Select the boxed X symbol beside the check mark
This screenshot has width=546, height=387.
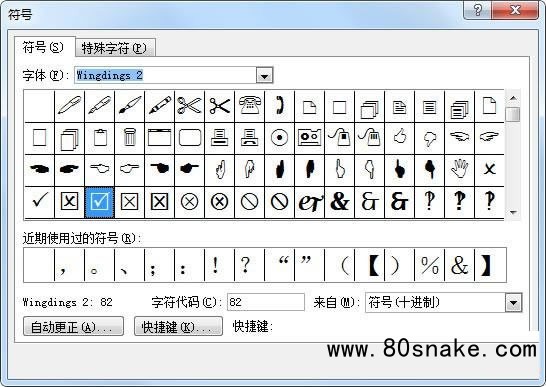[70, 202]
